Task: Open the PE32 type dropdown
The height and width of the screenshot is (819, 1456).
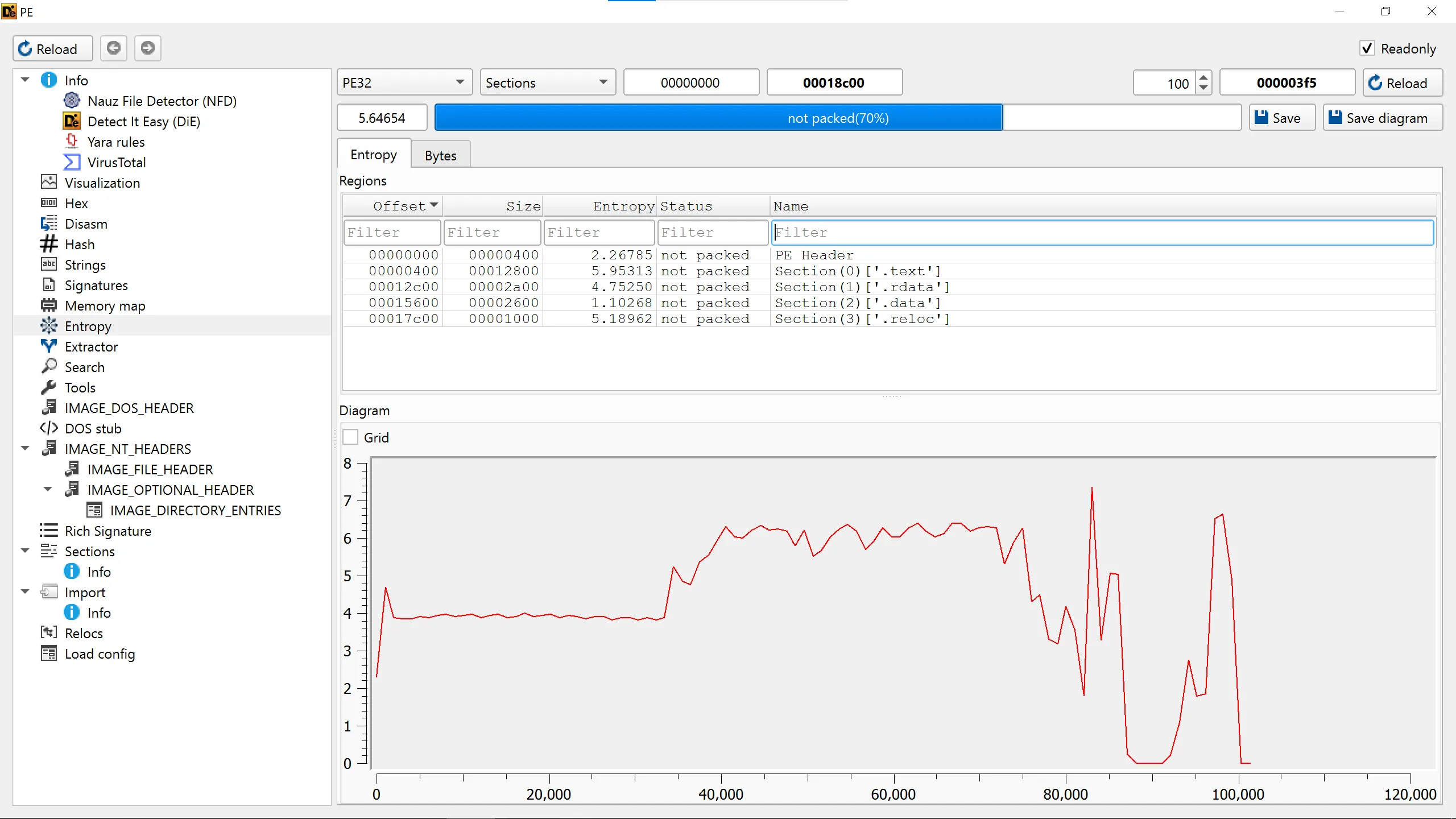Action: [404, 82]
